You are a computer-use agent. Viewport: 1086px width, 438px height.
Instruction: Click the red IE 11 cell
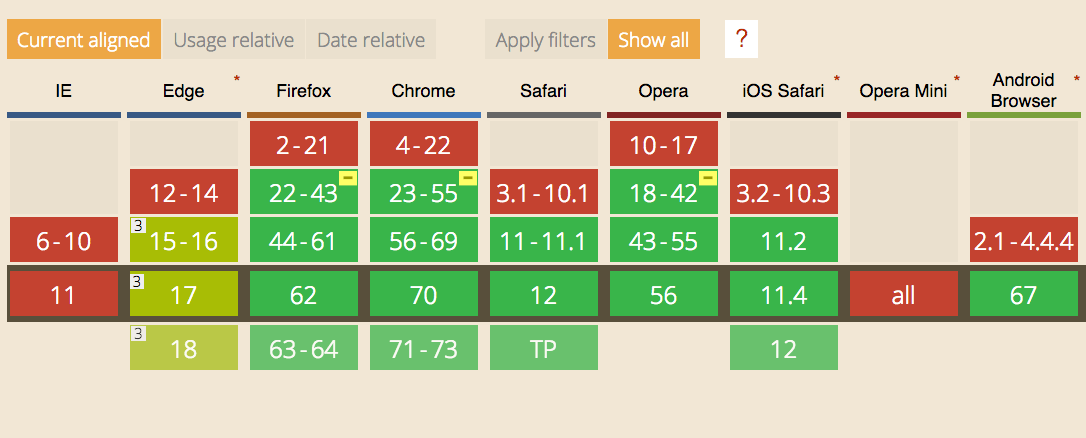pyautogui.click(x=64, y=295)
